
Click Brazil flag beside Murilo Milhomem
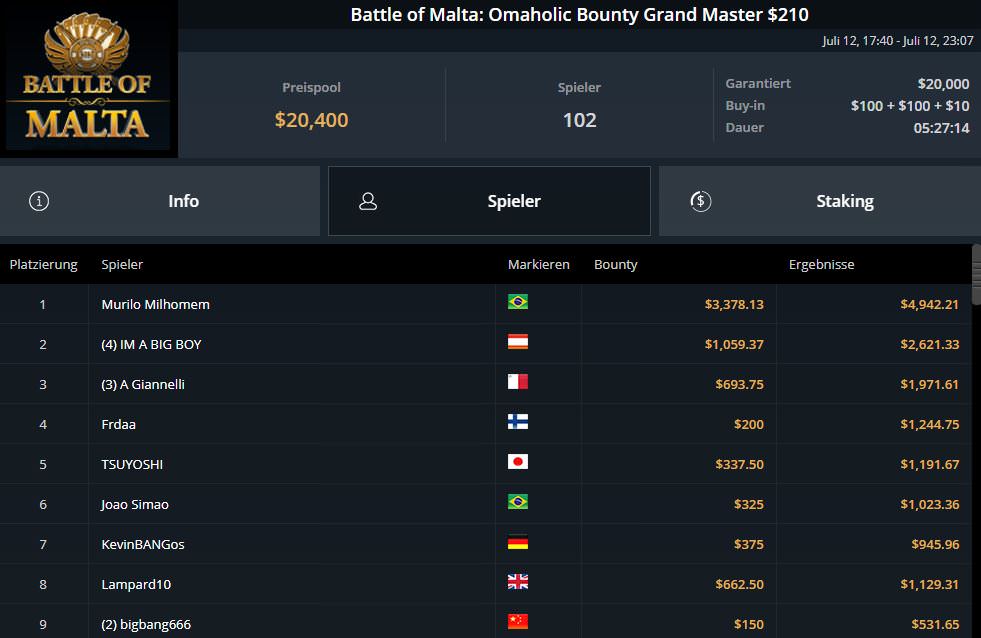517,301
